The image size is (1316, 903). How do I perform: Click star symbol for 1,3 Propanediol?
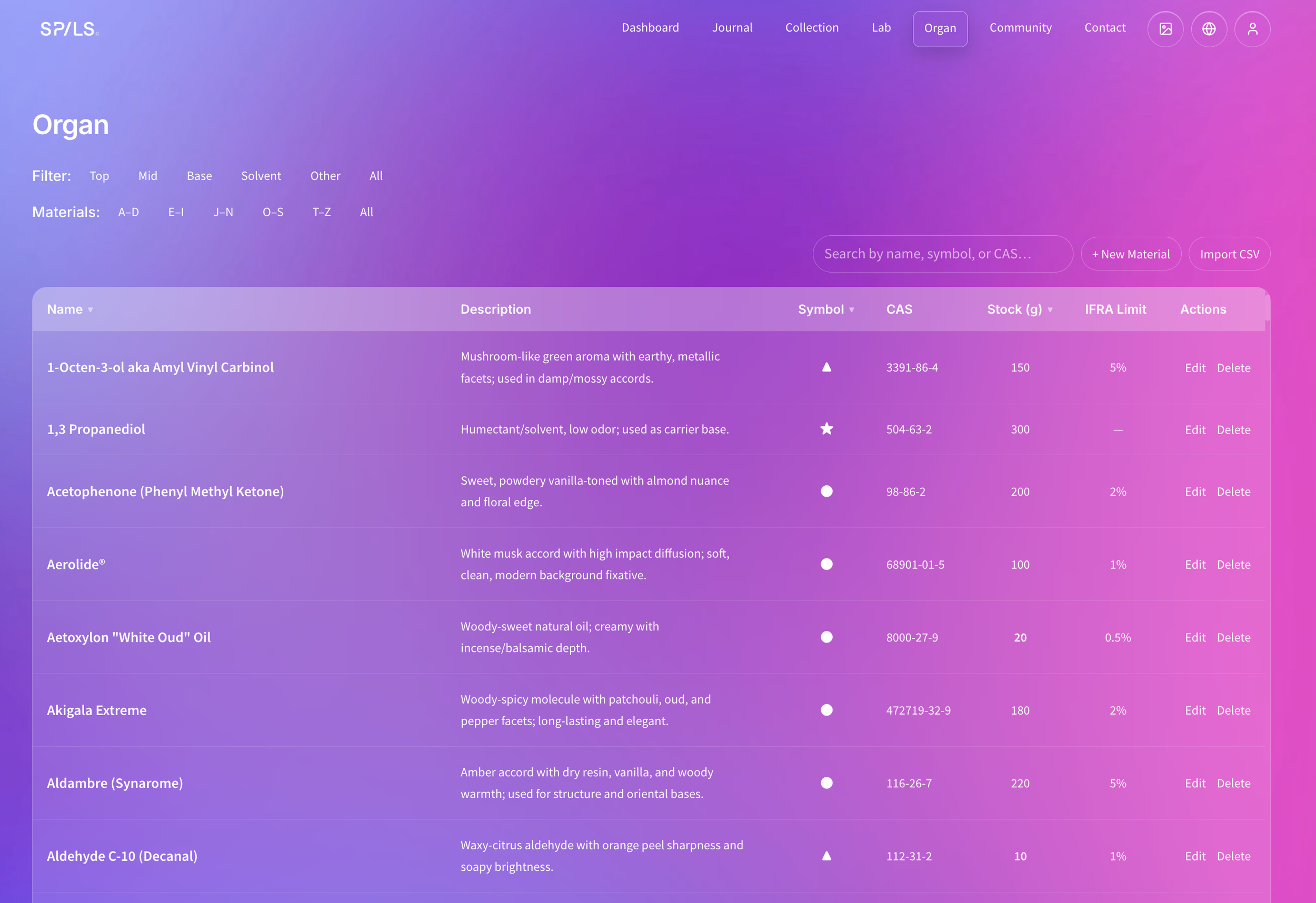827,429
